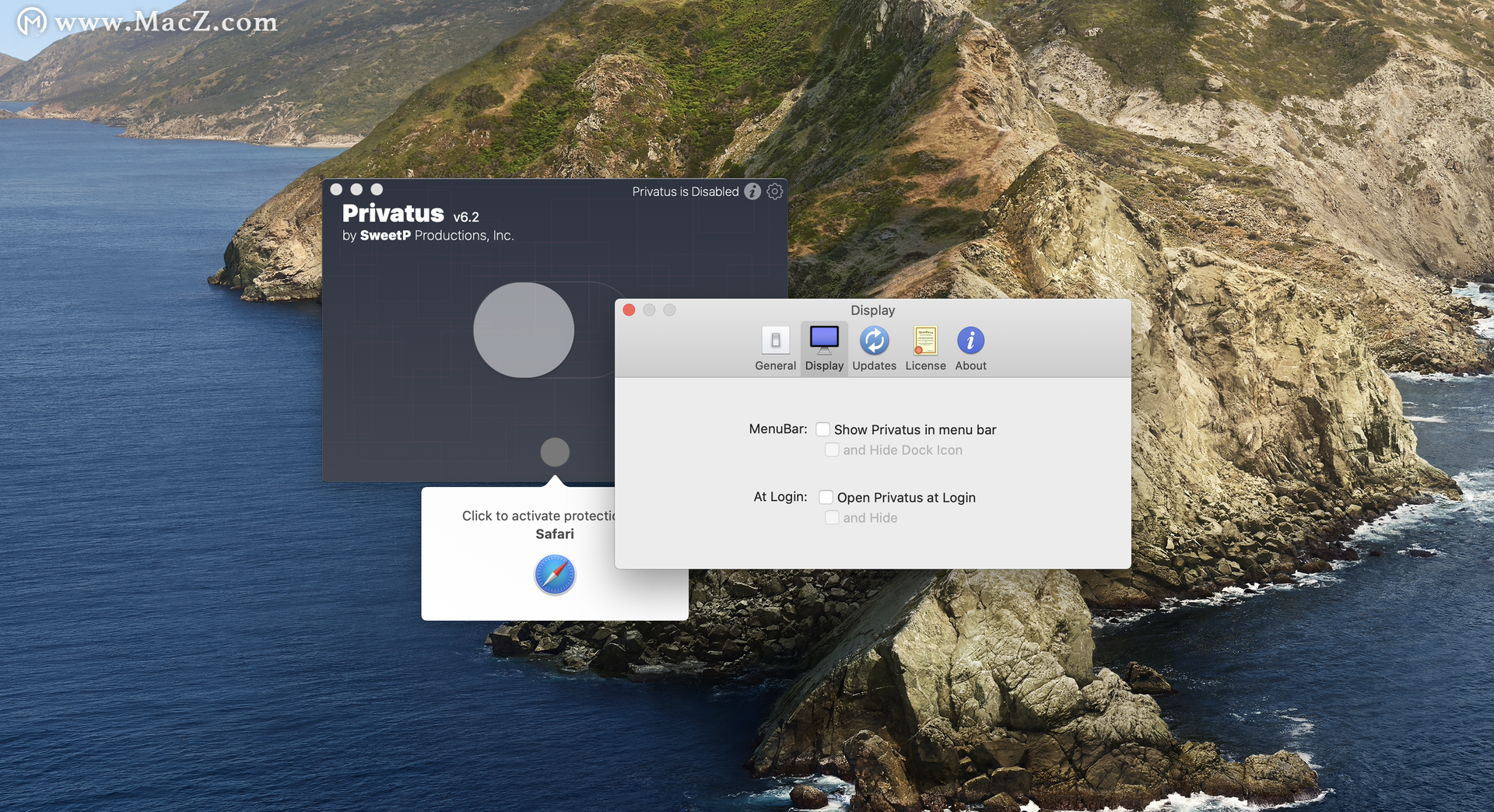This screenshot has width=1494, height=812.
Task: Open the About preferences pane
Action: [x=970, y=348]
